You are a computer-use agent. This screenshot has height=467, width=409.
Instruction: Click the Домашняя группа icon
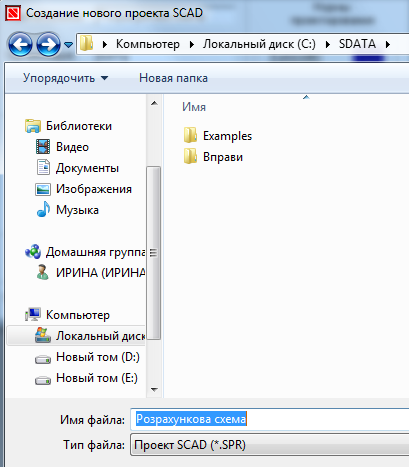(33, 251)
